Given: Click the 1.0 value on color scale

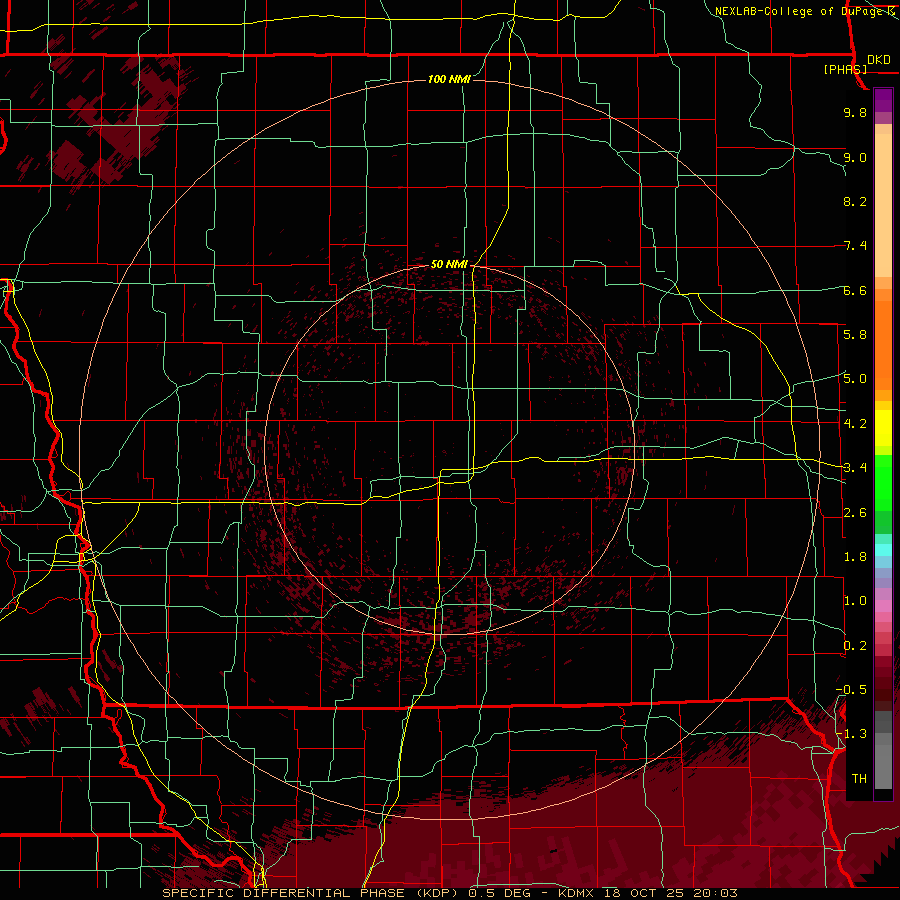Looking at the screenshot, I should point(855,601).
